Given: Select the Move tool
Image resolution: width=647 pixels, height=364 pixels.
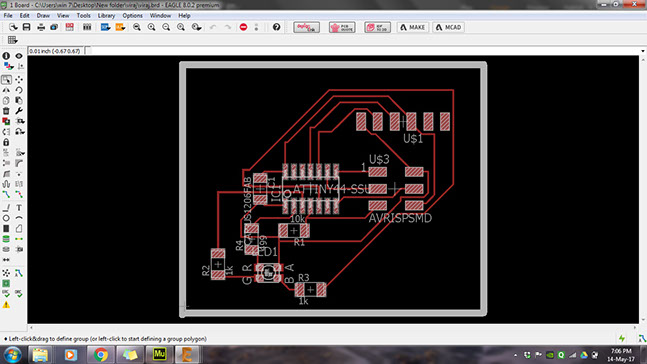Looking at the screenshot, I should pos(19,79).
